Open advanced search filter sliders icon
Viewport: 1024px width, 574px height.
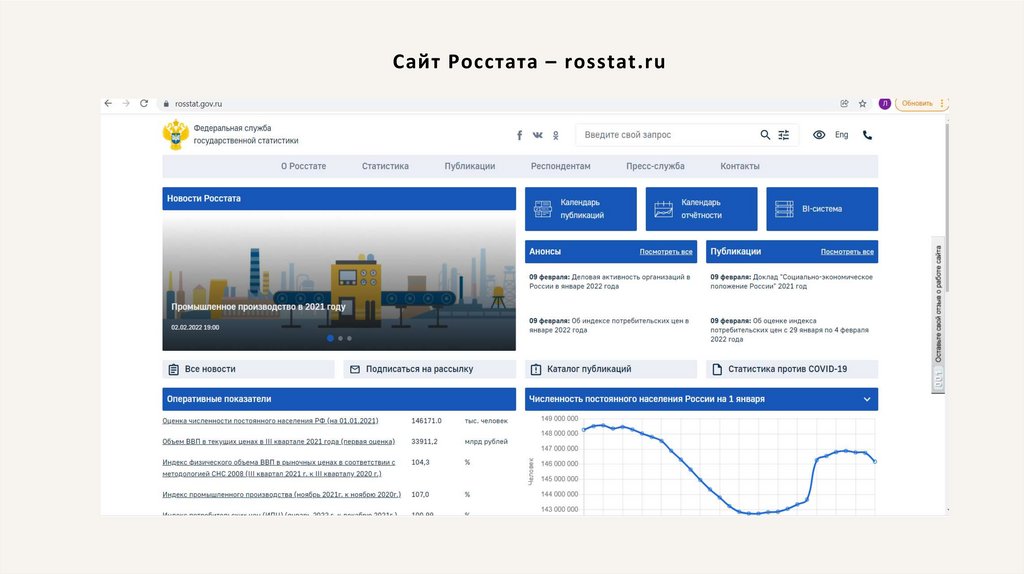784,135
